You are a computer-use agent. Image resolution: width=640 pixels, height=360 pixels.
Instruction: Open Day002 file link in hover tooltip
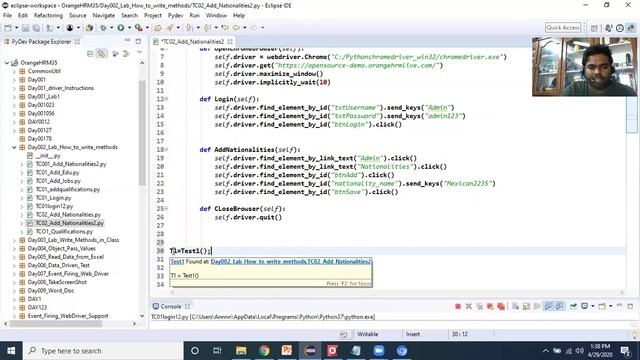pos(291,262)
